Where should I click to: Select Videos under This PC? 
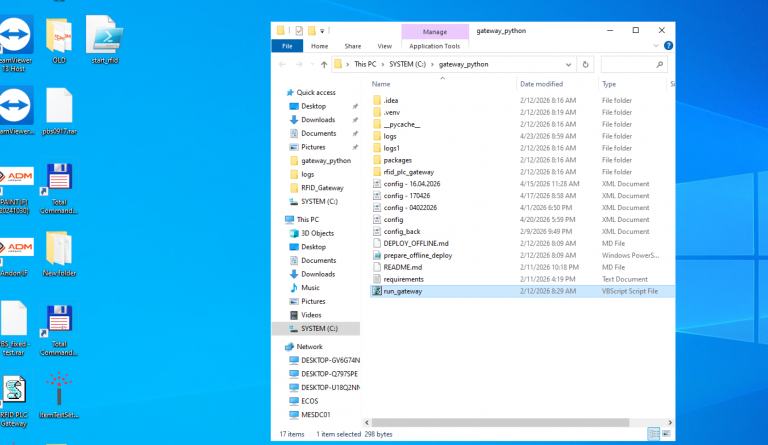311,315
